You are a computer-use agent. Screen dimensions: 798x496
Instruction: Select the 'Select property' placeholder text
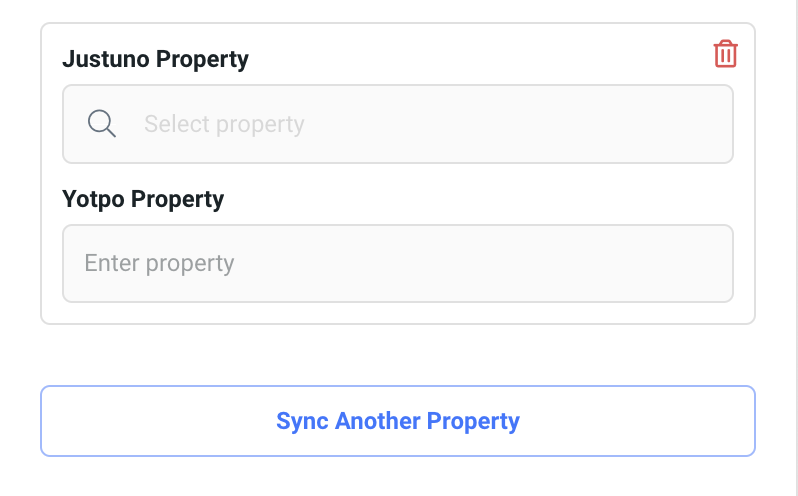pos(224,124)
